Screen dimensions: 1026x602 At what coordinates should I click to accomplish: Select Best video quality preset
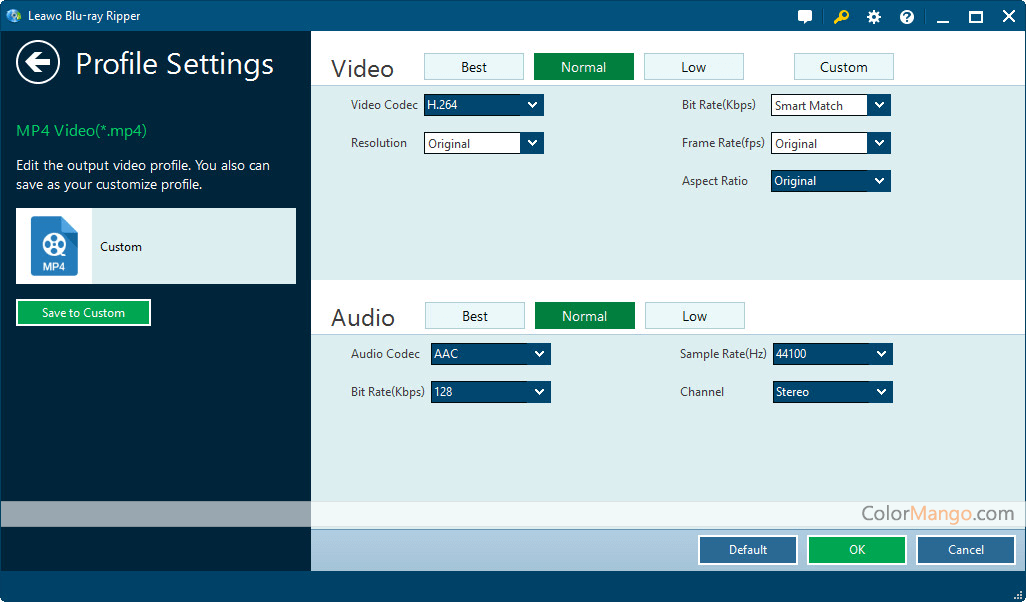pyautogui.click(x=474, y=67)
